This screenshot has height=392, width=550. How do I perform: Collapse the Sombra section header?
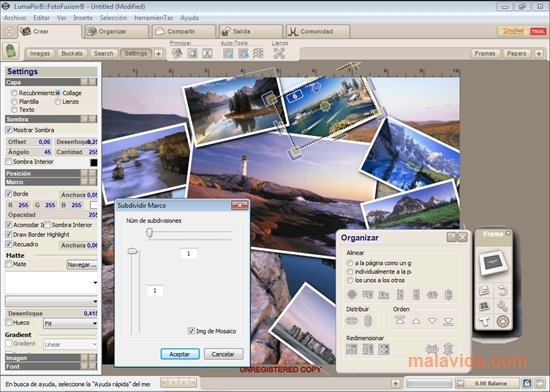click(x=51, y=119)
